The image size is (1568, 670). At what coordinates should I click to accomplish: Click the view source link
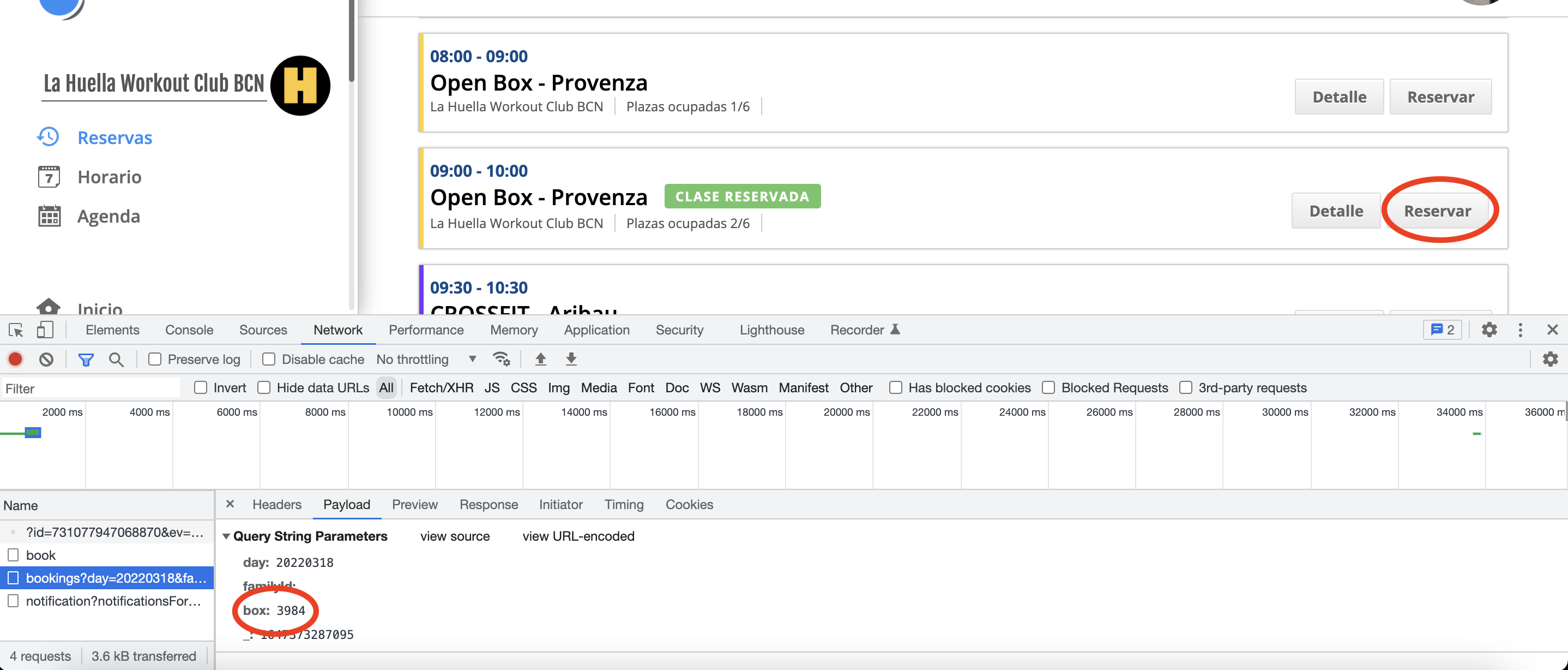(455, 537)
